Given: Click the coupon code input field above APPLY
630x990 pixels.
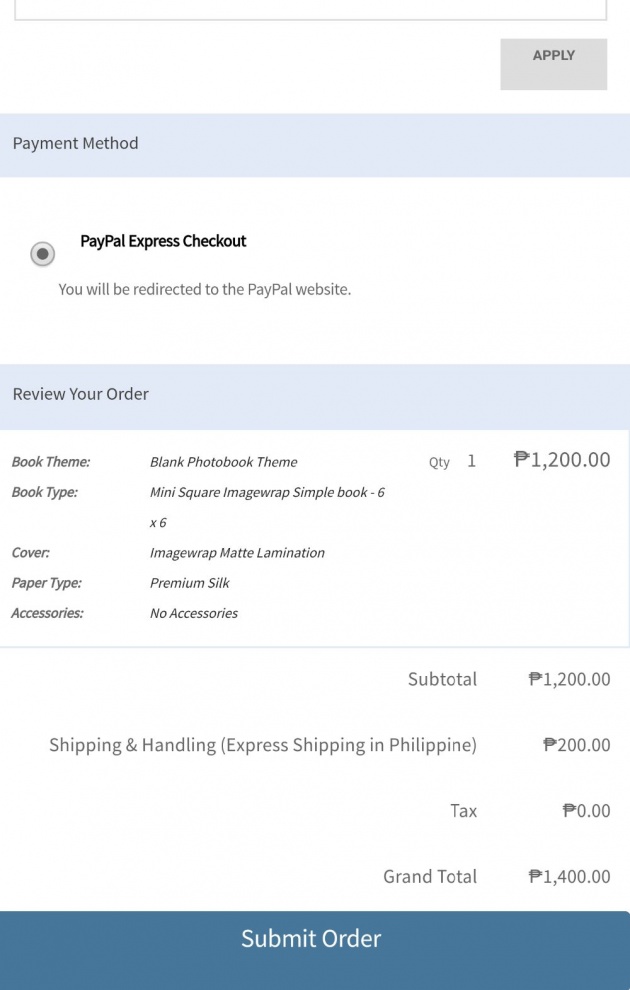Looking at the screenshot, I should pyautogui.click(x=311, y=9).
